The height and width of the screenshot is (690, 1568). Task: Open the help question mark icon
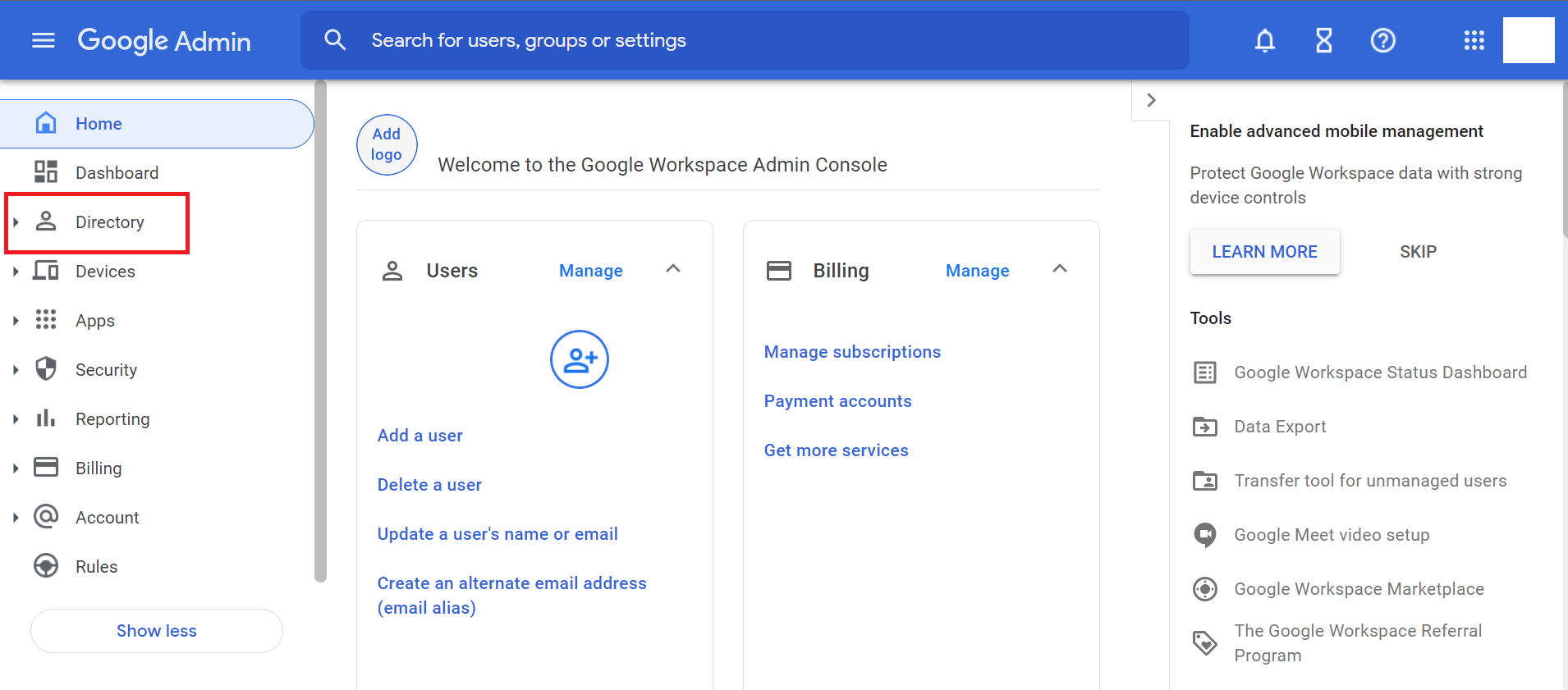point(1382,40)
